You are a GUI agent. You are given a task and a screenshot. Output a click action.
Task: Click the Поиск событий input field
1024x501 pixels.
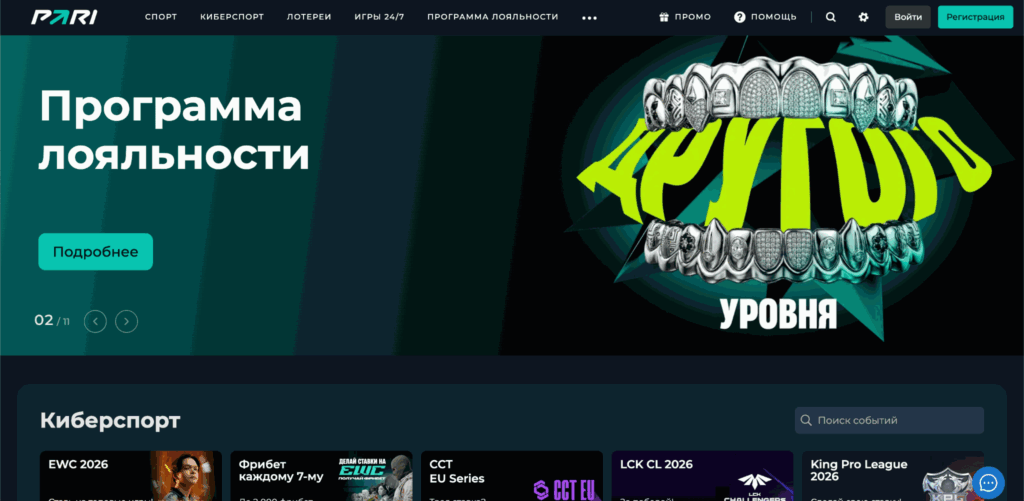[x=889, y=421]
